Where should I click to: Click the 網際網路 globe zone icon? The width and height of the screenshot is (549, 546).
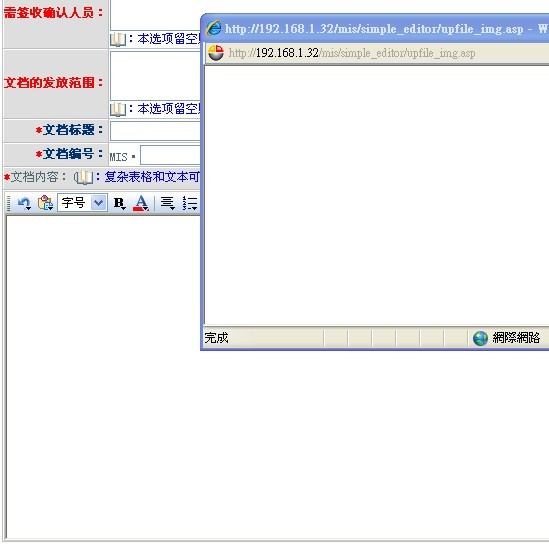pyautogui.click(x=480, y=338)
